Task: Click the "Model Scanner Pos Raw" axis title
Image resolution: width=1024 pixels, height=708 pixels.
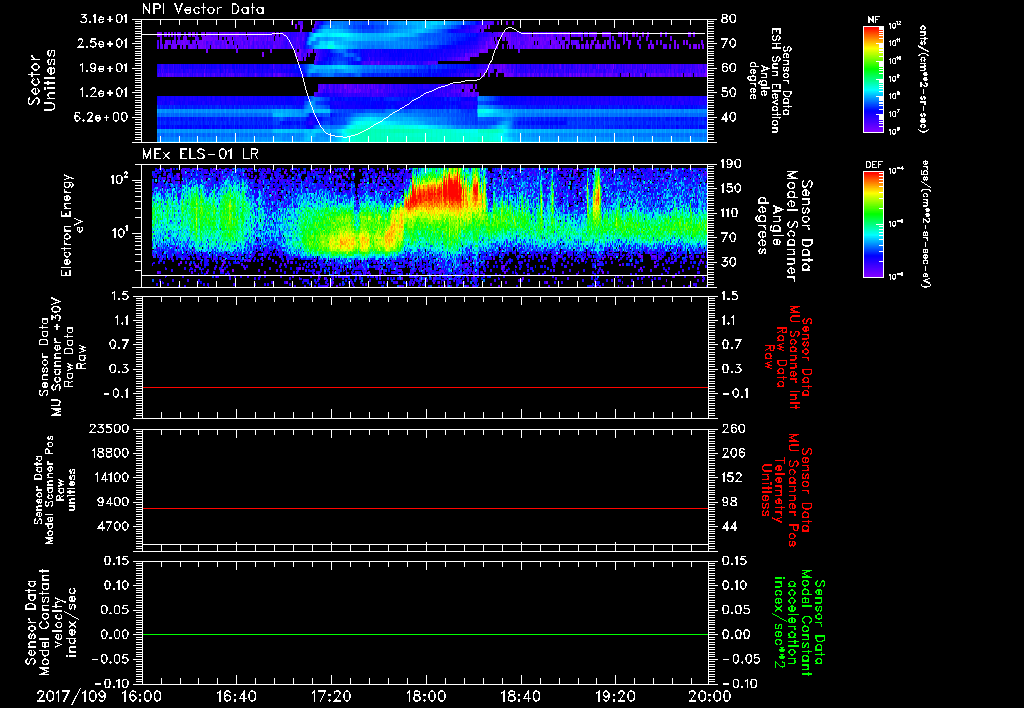Action: (x=56, y=490)
